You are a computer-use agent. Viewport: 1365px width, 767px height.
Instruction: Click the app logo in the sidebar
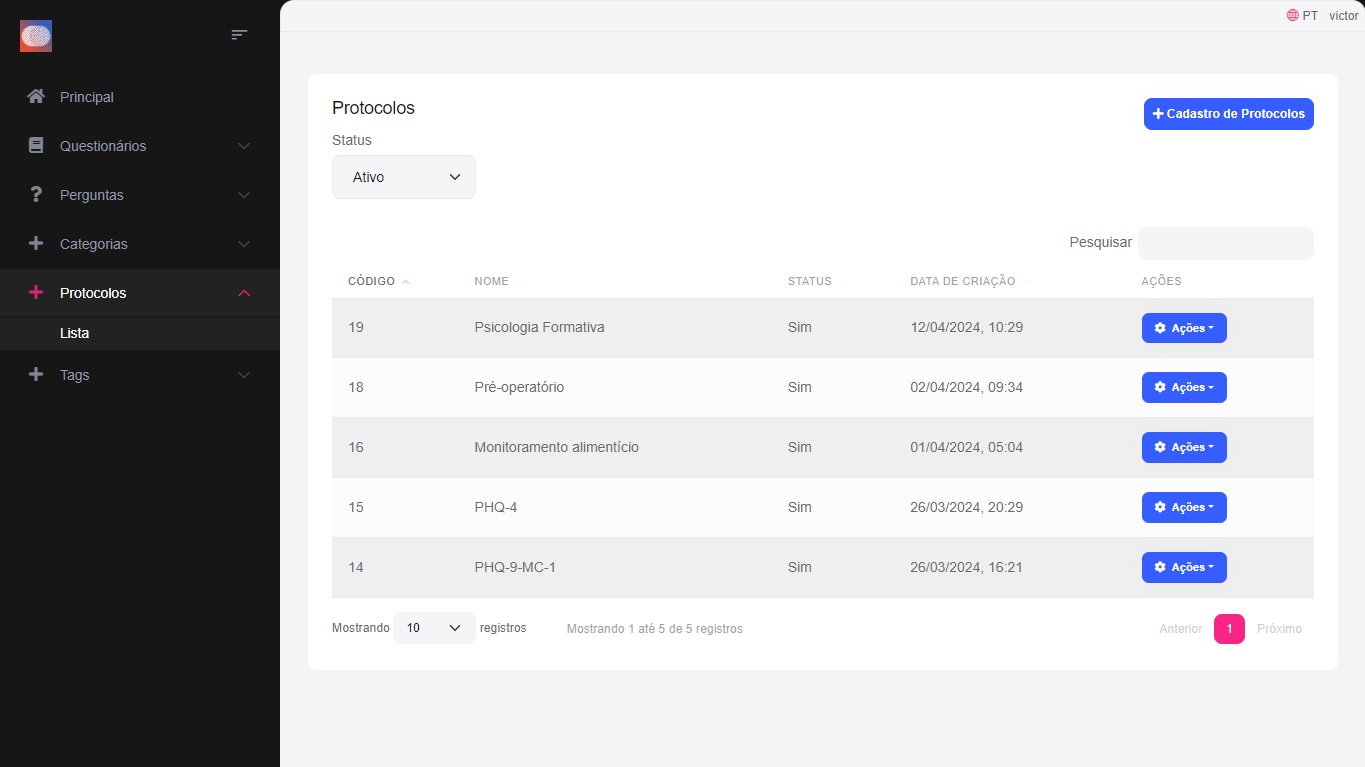click(x=36, y=36)
